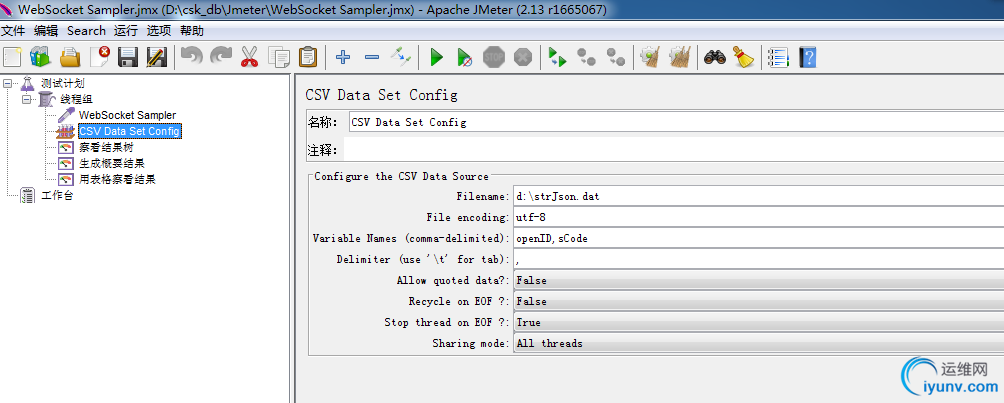Click the Remote shutdown all icon
This screenshot has width=1004, height=403.
(616, 57)
